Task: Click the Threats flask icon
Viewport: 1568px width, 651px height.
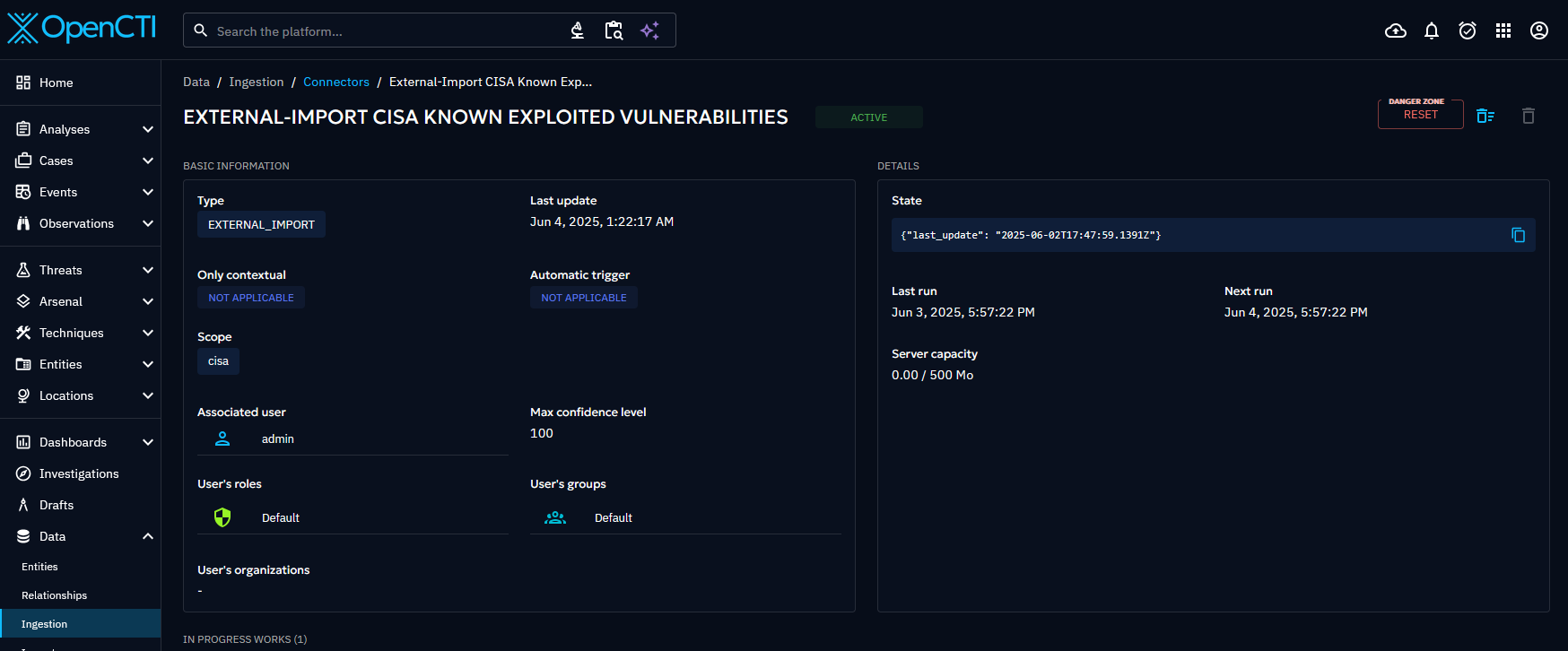Action: [23, 270]
